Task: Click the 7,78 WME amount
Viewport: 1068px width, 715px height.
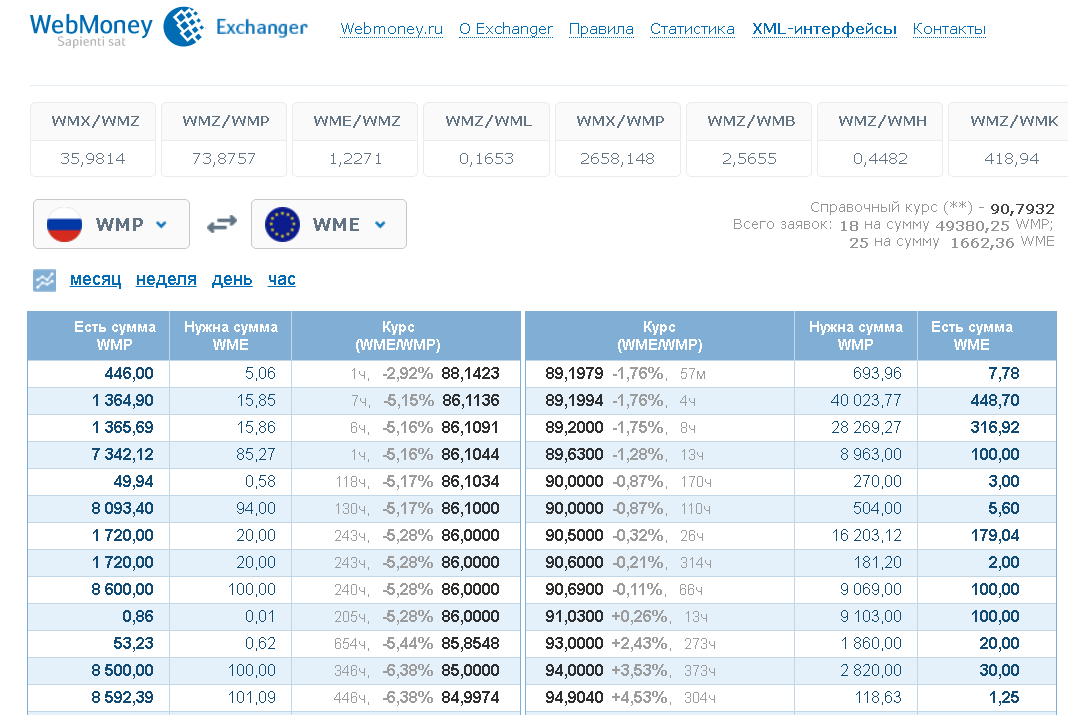Action: click(x=1004, y=374)
